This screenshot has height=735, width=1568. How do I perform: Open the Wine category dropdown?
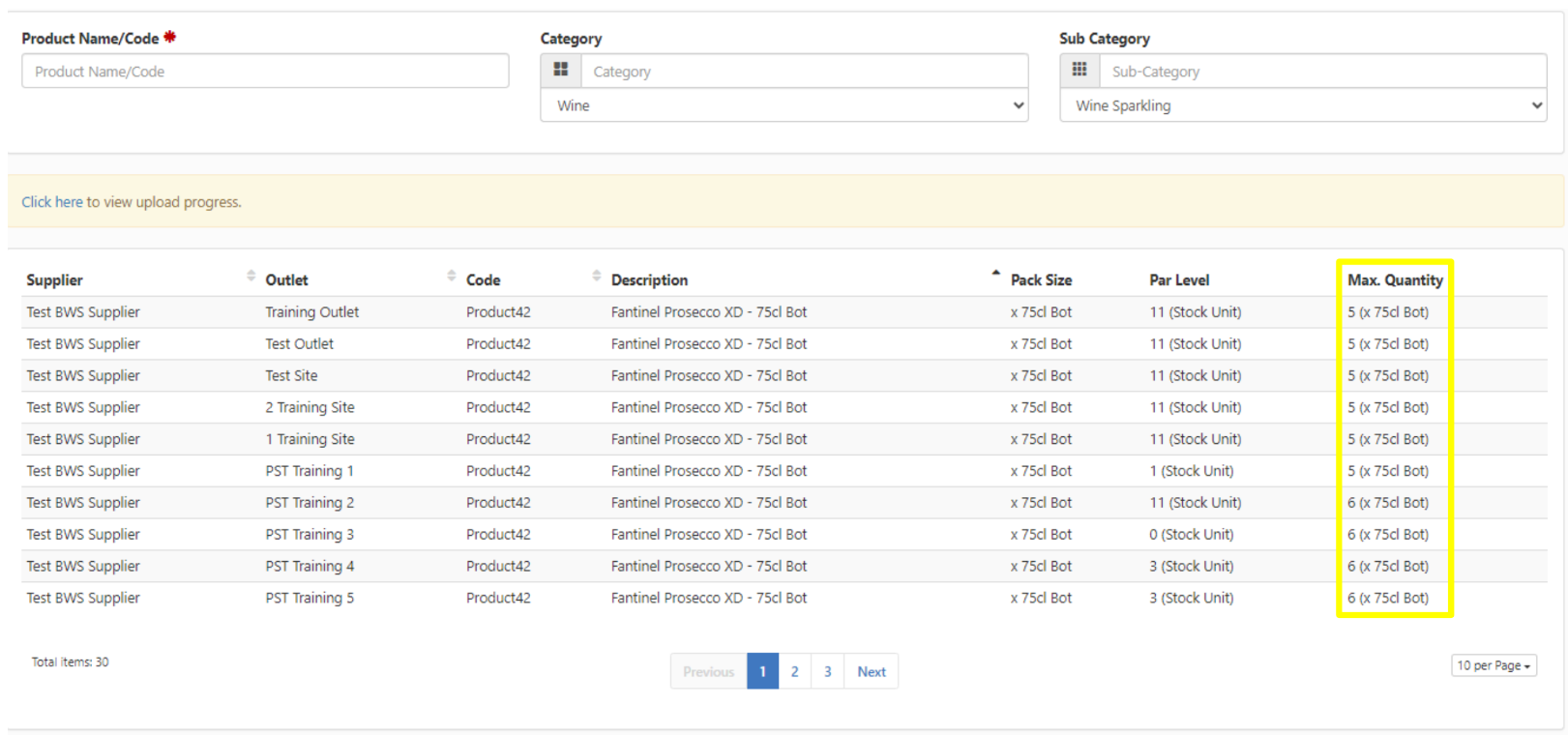pyautogui.click(x=784, y=105)
